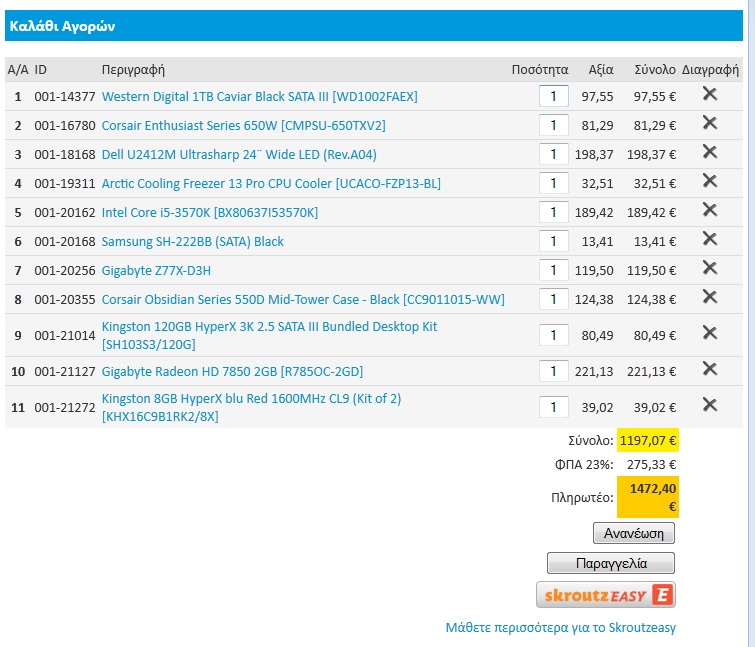Open the Gigabyte Z77X-D3H product link

156,271
